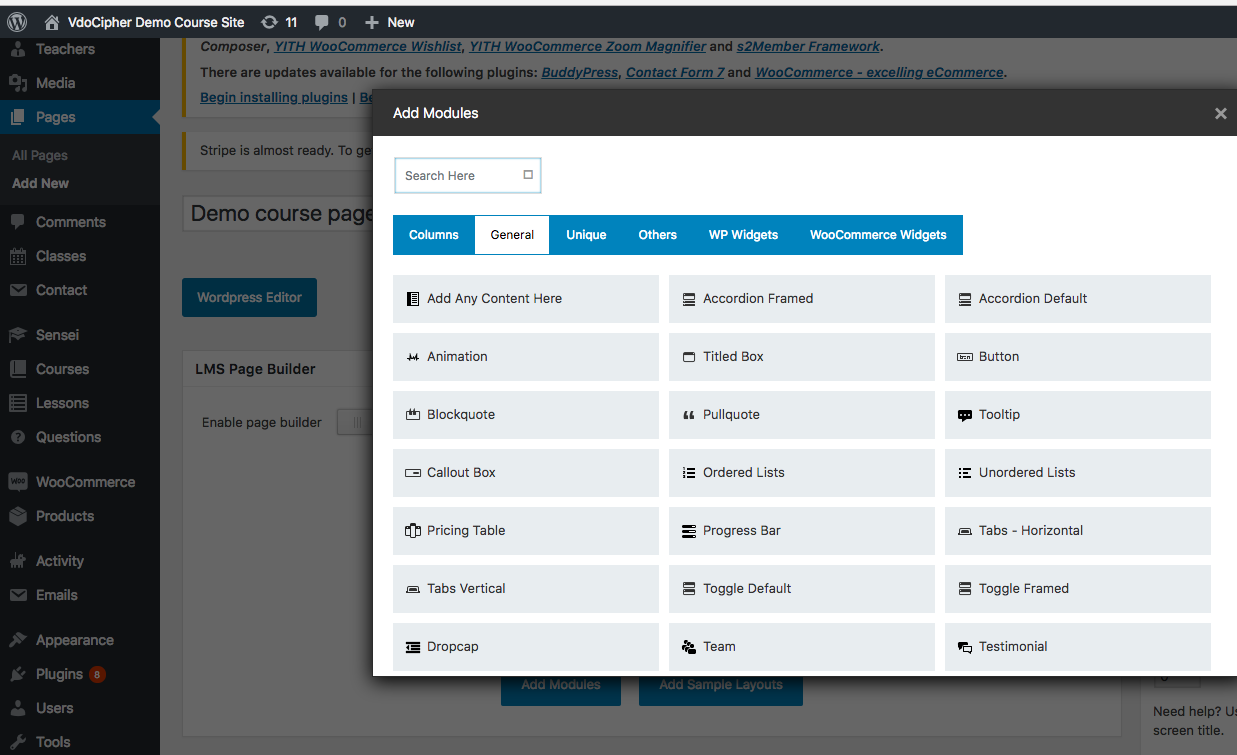Insert the Unordered Lists module
This screenshot has height=755, width=1237.
tap(1078, 473)
